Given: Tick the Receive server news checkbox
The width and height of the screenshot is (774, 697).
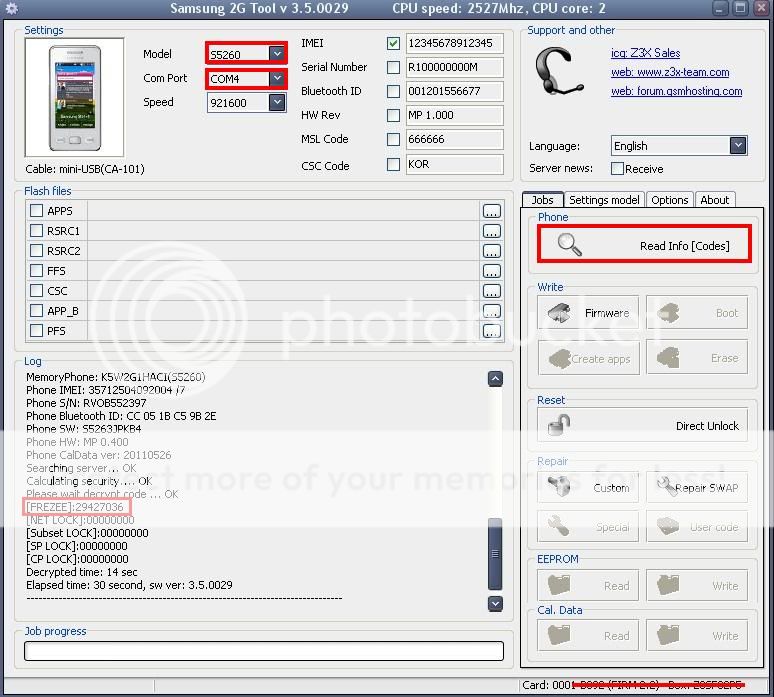Looking at the screenshot, I should [x=617, y=169].
